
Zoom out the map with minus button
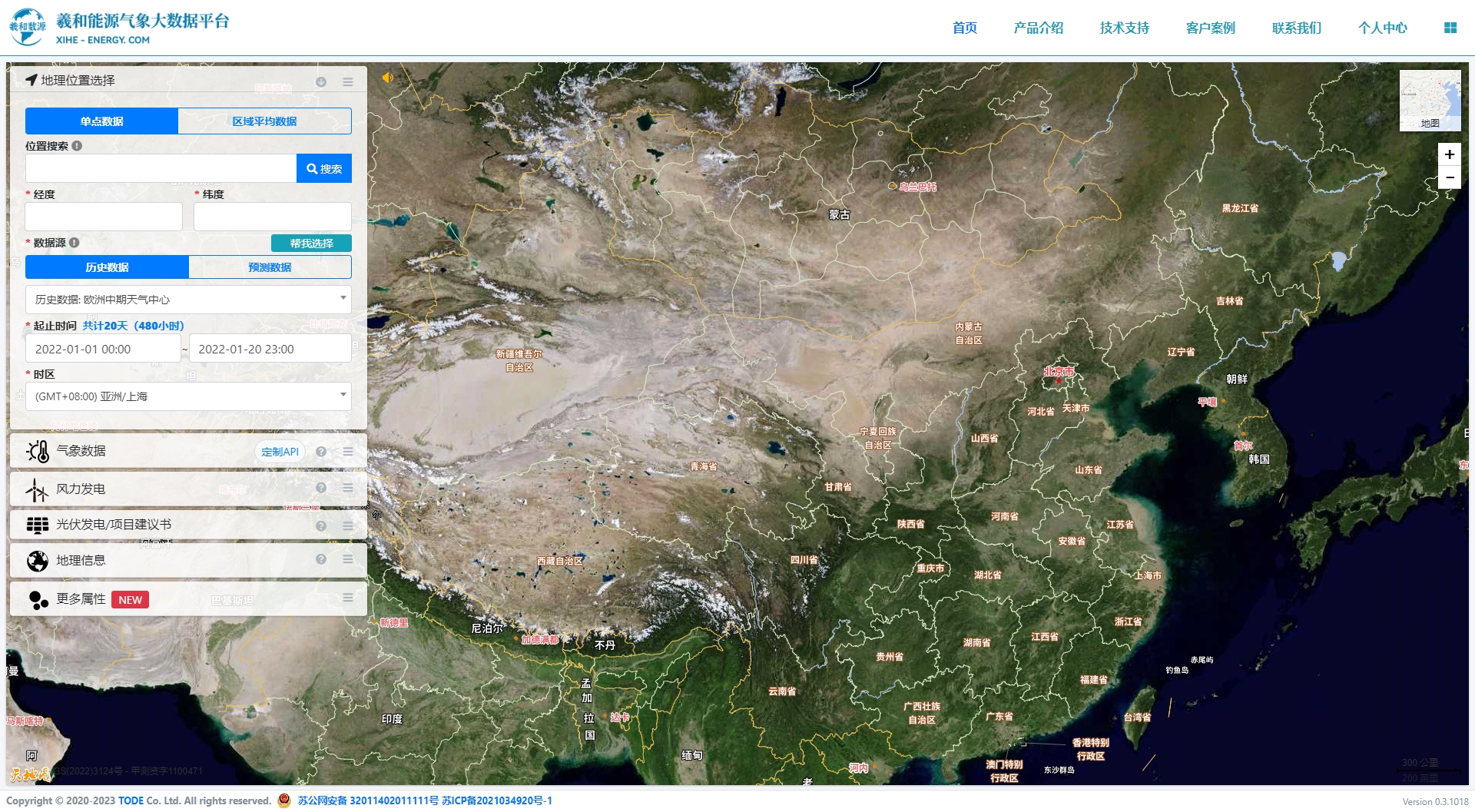coord(1450,177)
